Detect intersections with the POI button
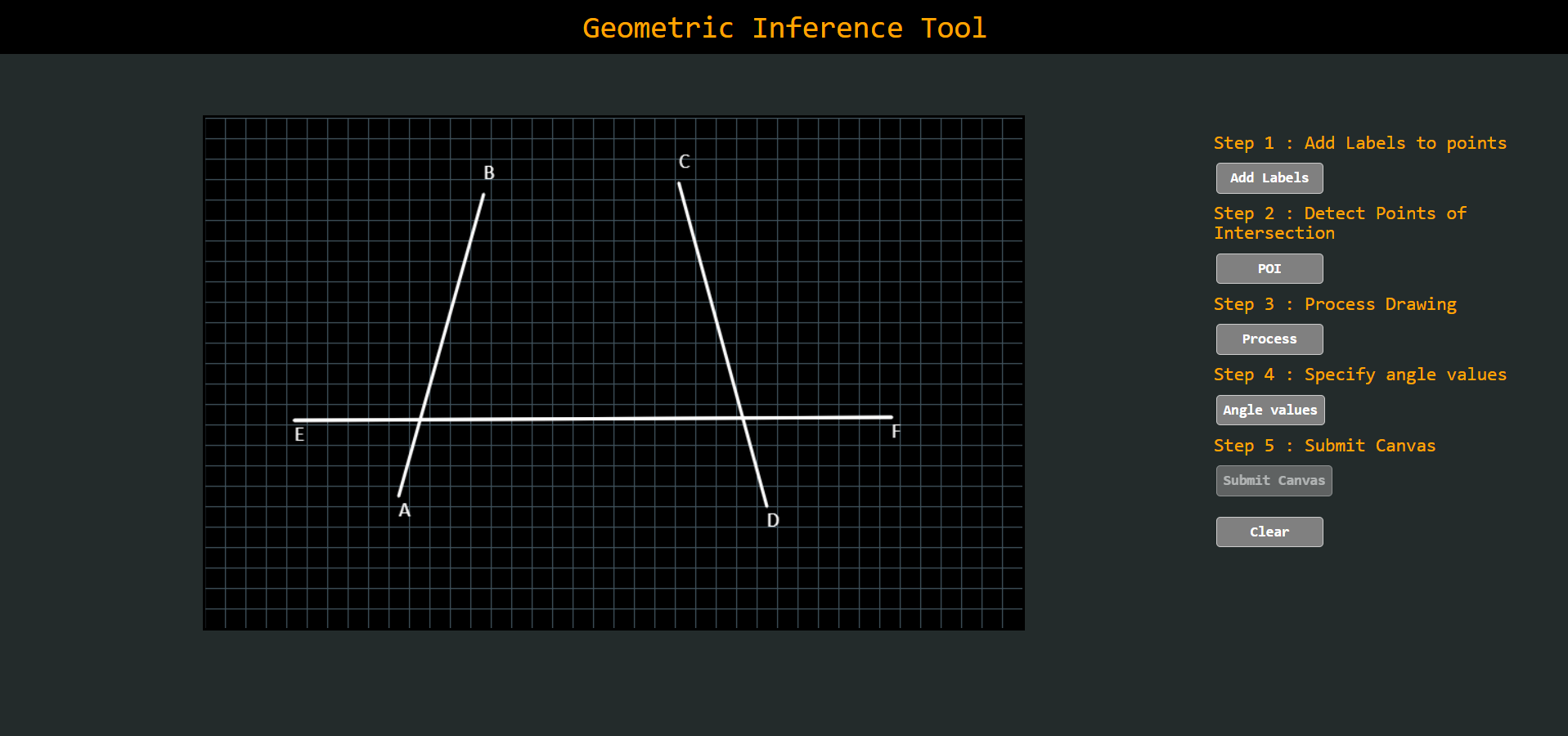 click(x=1269, y=269)
